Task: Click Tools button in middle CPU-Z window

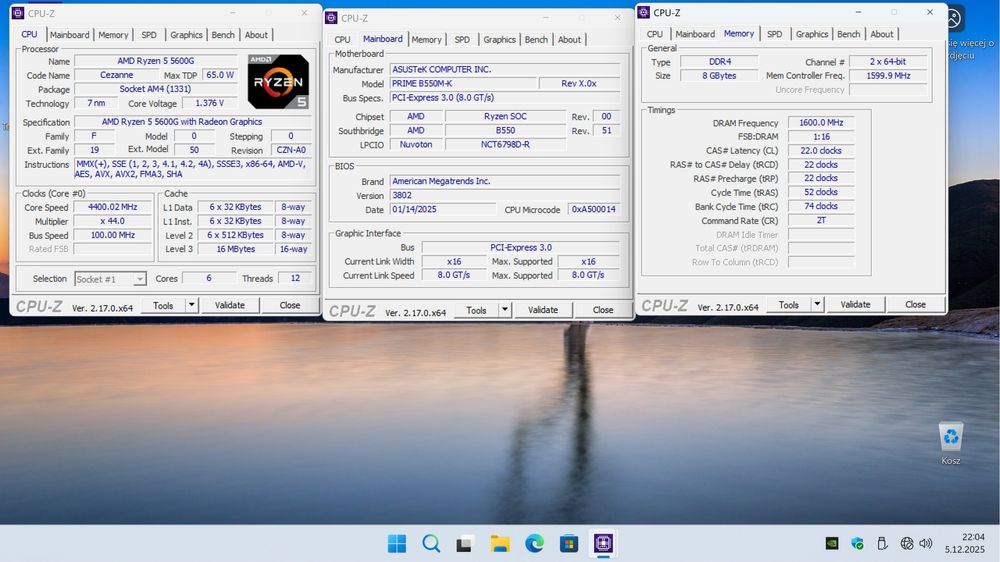Action: point(476,310)
